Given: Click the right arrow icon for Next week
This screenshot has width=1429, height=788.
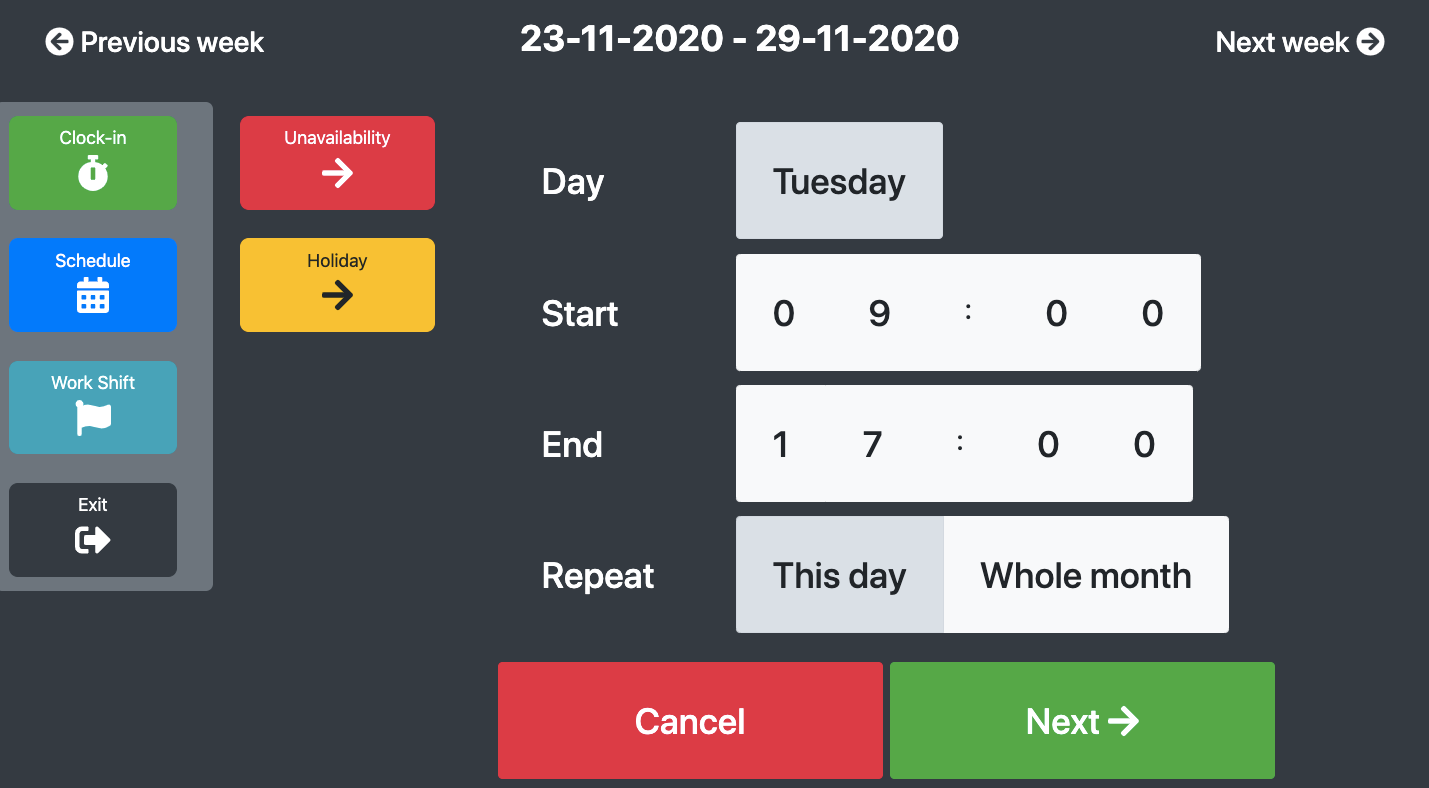Looking at the screenshot, I should point(1371,42).
